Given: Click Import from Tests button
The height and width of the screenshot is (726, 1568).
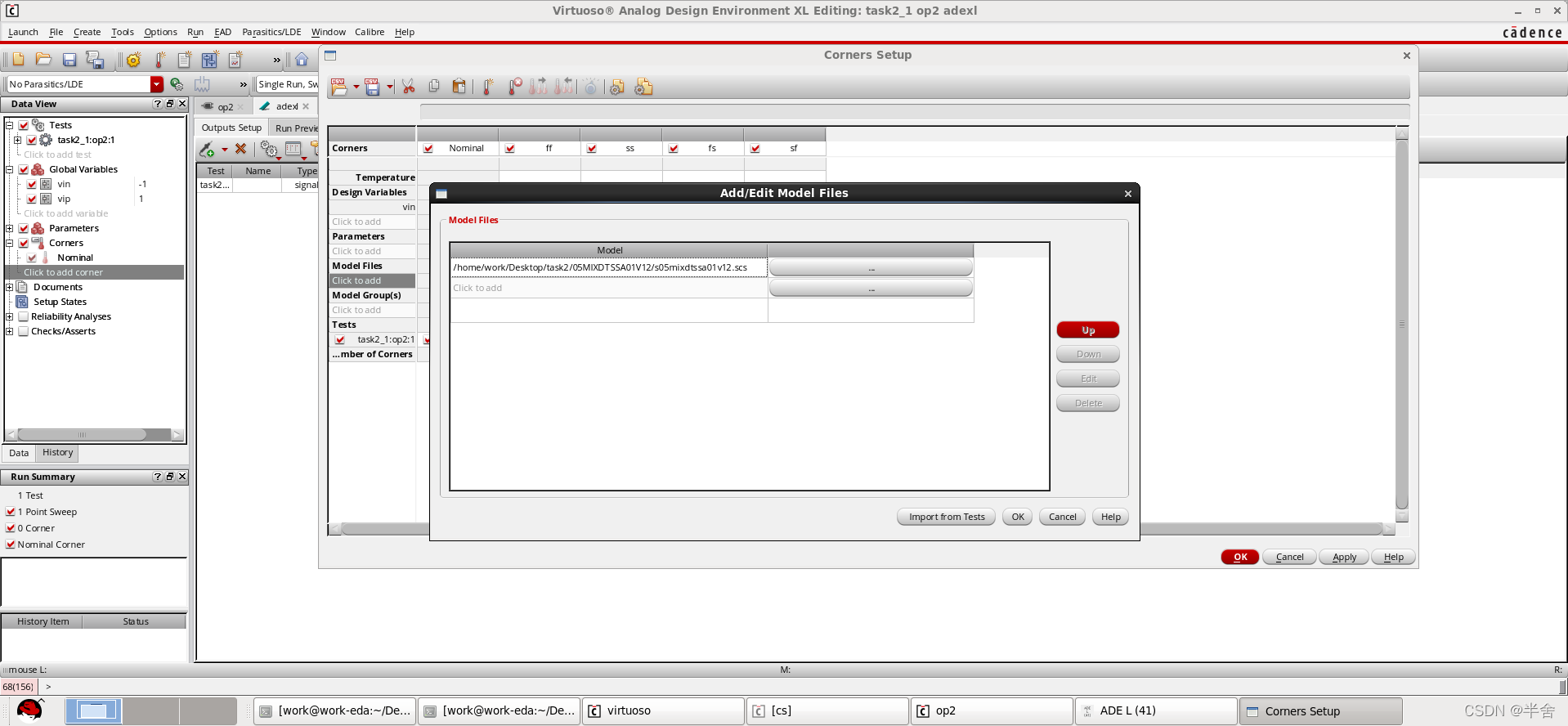Looking at the screenshot, I should (x=947, y=517).
